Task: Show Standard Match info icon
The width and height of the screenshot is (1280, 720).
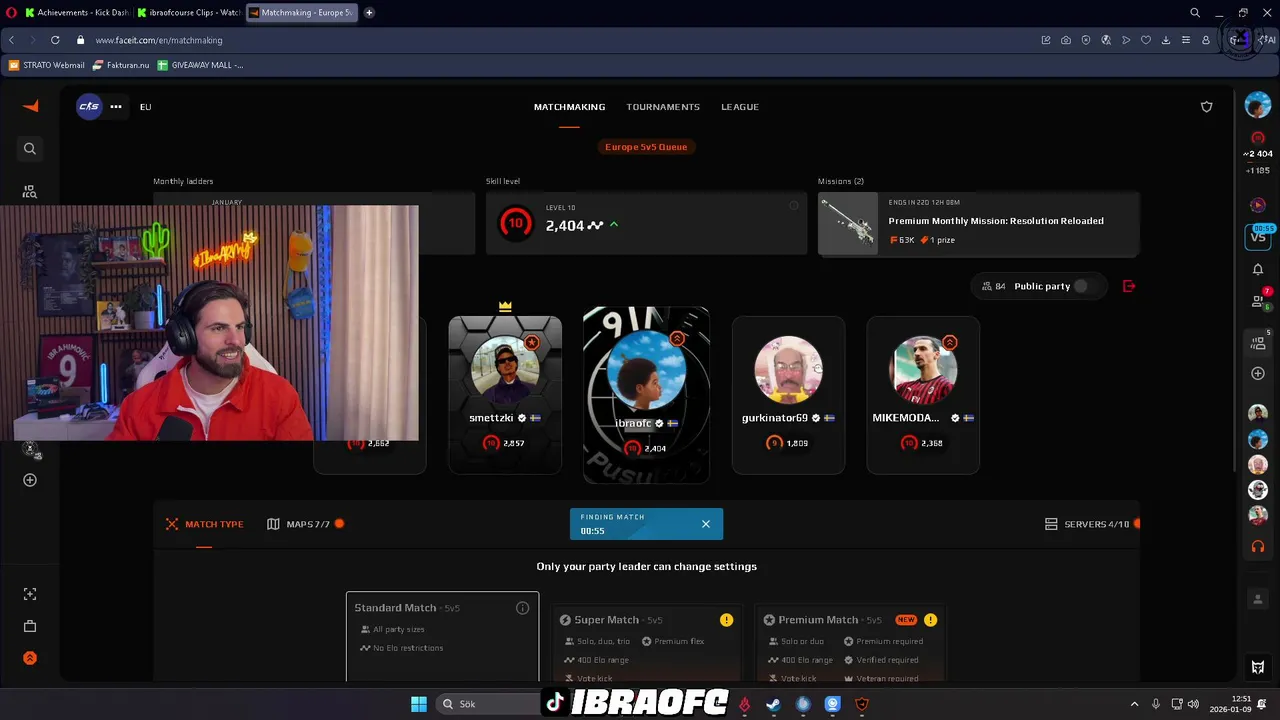Action: 522,608
